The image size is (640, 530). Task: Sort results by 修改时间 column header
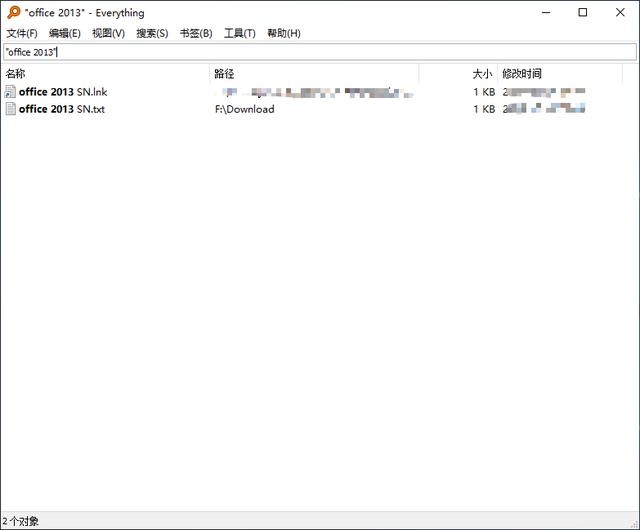tap(560, 73)
